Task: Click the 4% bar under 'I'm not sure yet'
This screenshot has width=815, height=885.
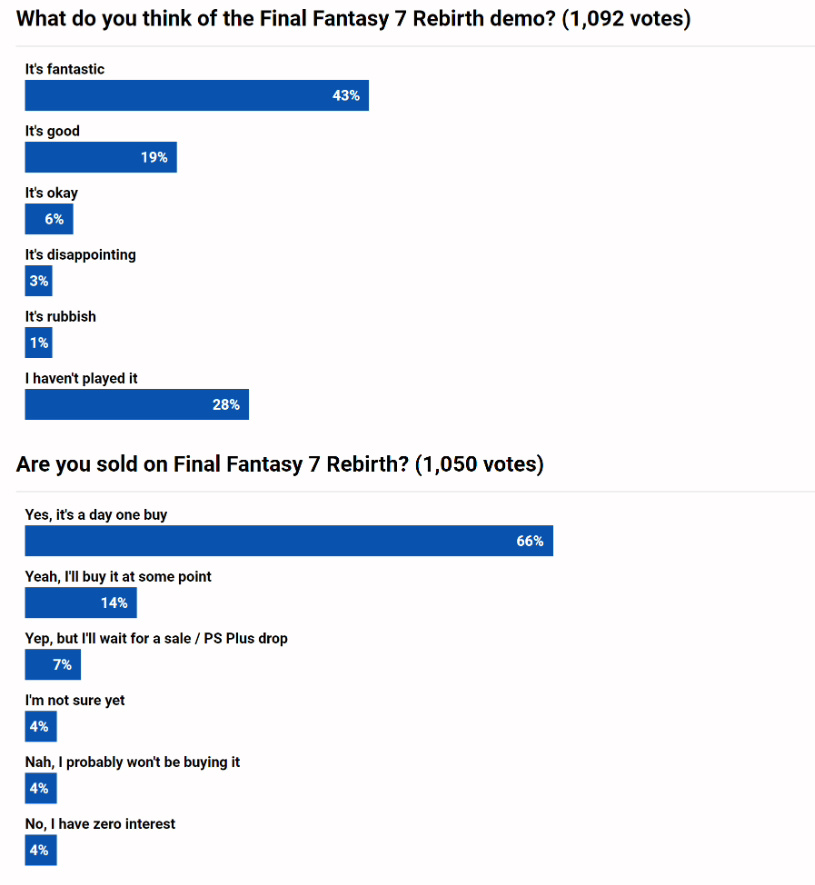Action: [40, 727]
